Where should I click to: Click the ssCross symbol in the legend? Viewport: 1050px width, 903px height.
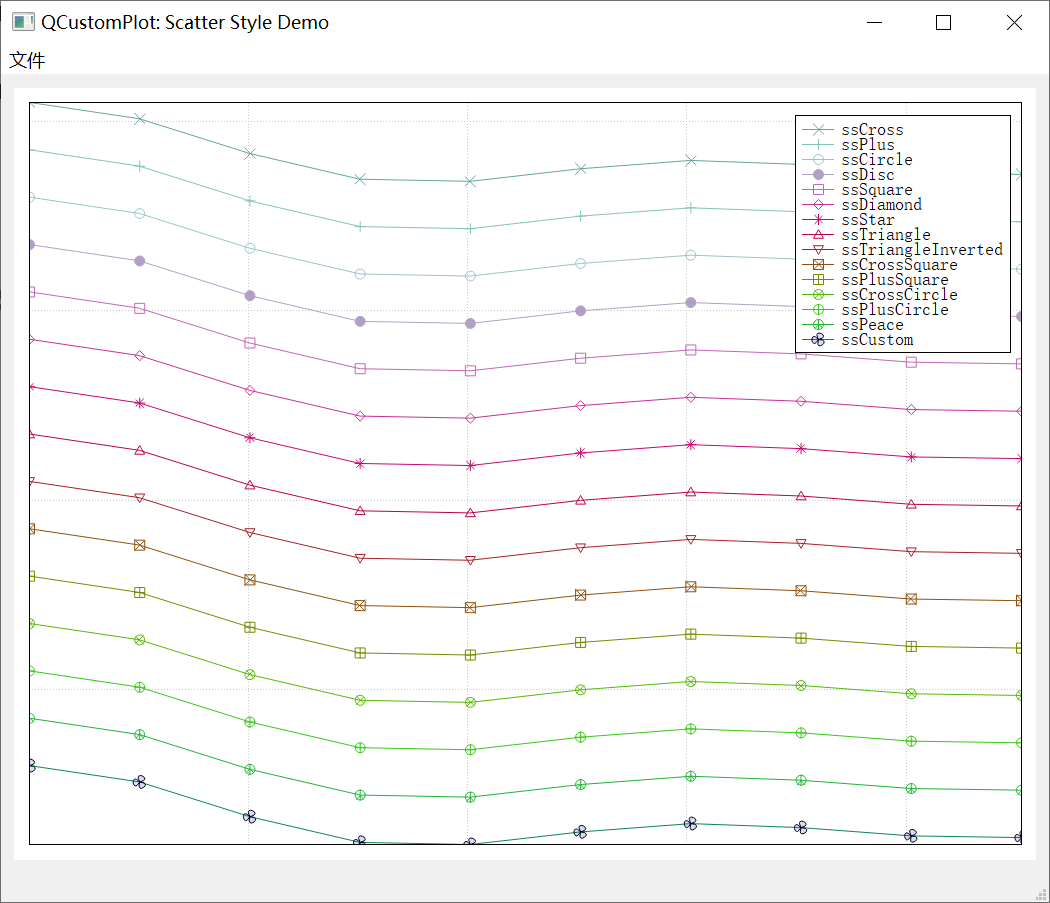click(x=816, y=130)
